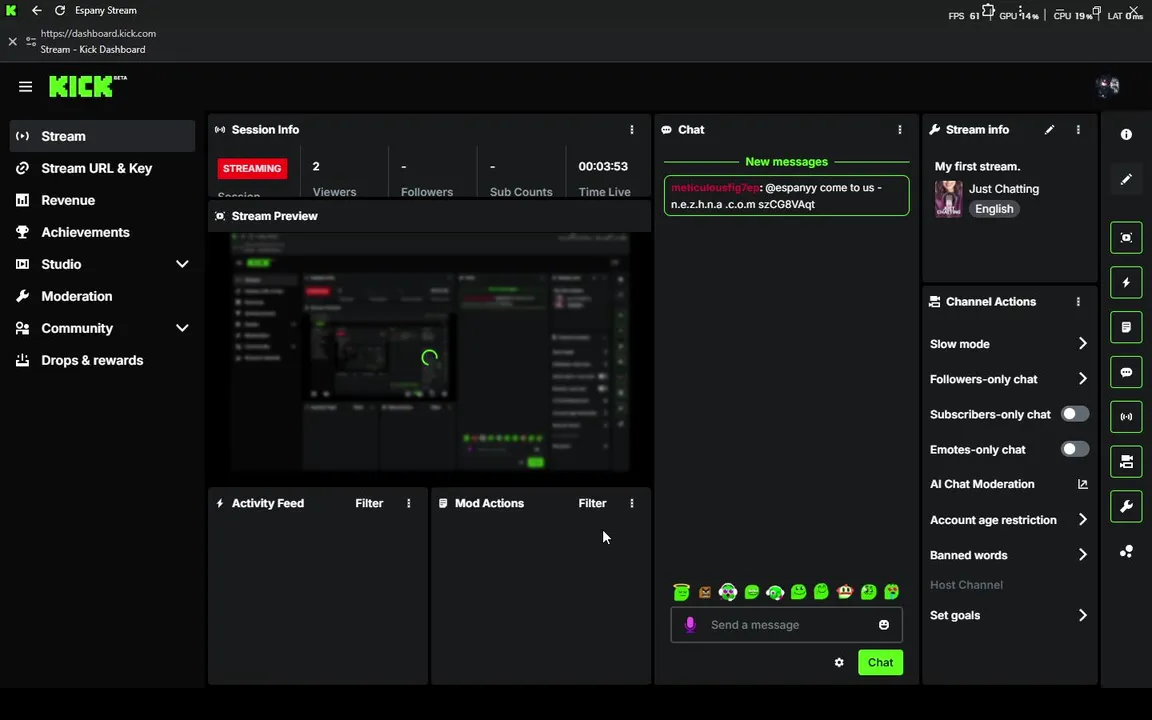The width and height of the screenshot is (1152, 720).
Task: Edit stream info with pencil icon
Action: point(1049,129)
